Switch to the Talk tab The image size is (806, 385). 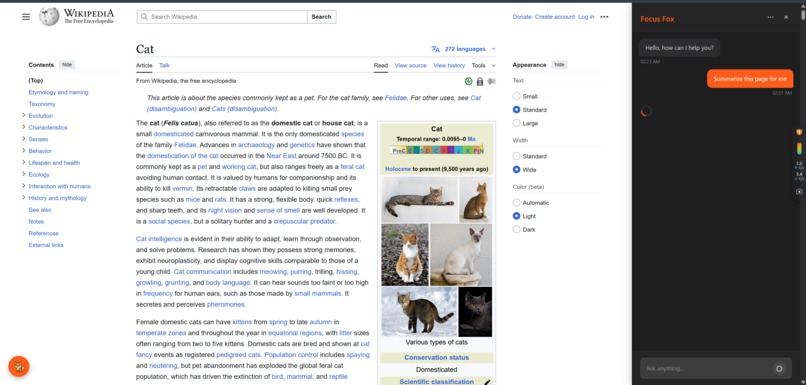(164, 65)
